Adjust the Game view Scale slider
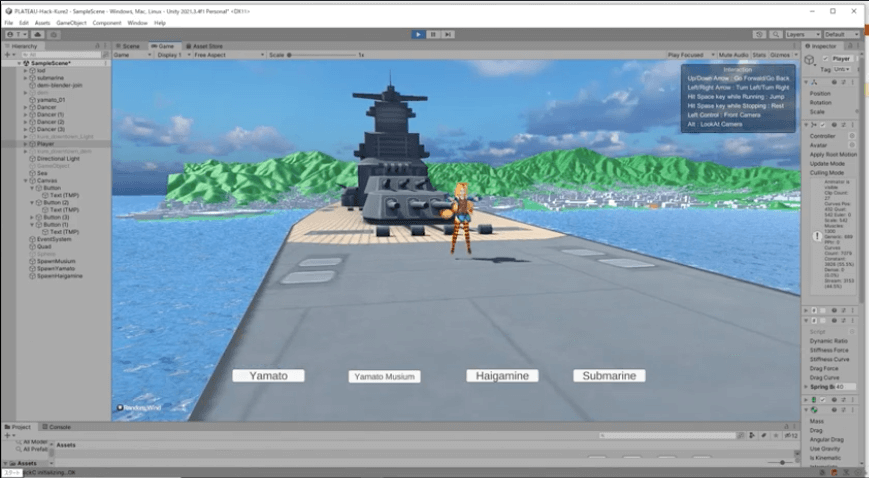 tap(321, 55)
